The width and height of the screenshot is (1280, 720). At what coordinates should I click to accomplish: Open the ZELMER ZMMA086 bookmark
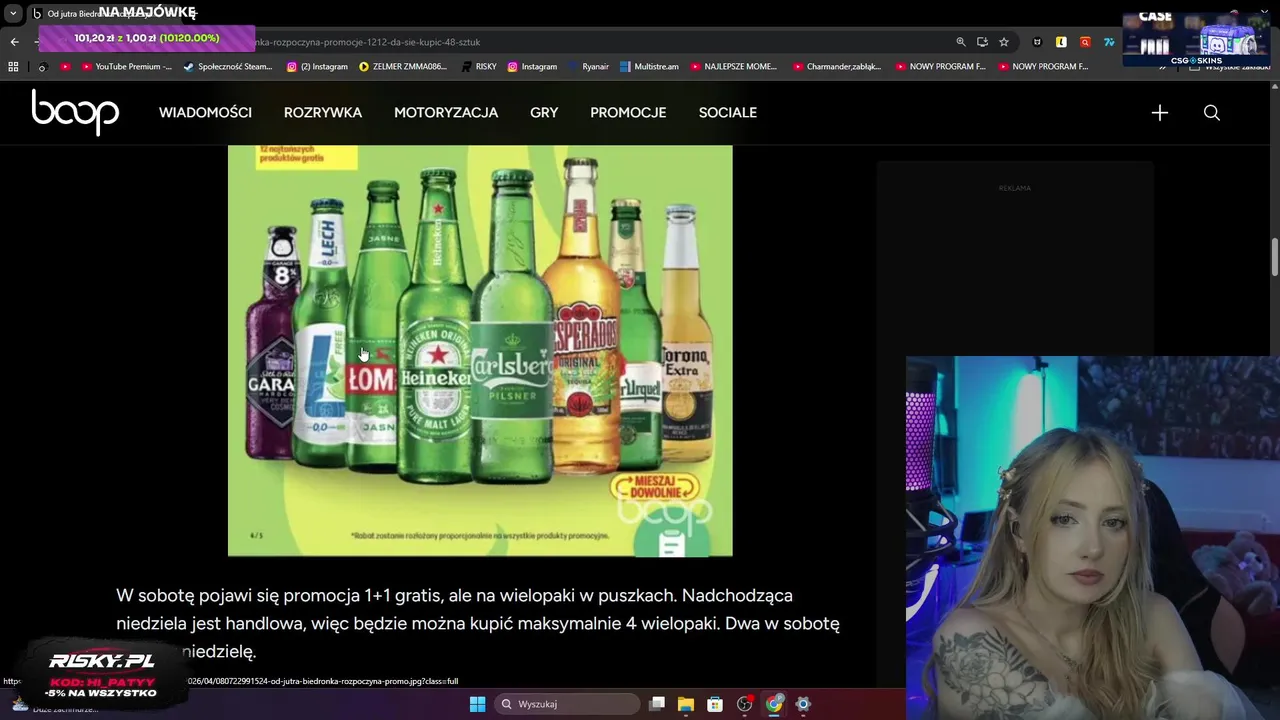pos(403,67)
